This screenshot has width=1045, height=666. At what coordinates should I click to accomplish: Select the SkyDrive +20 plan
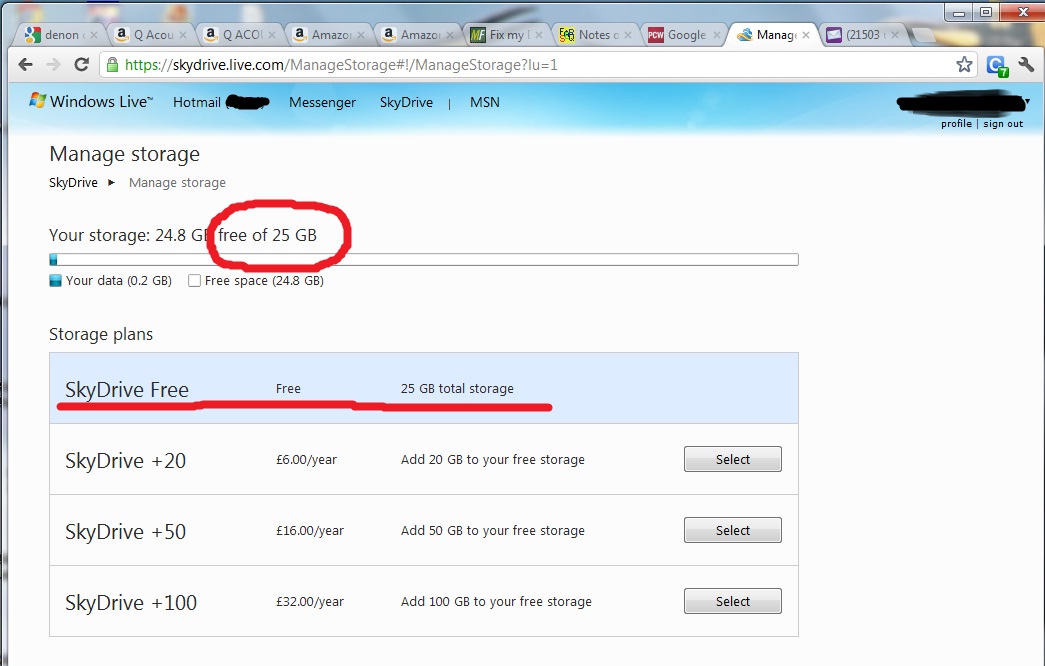[732, 459]
